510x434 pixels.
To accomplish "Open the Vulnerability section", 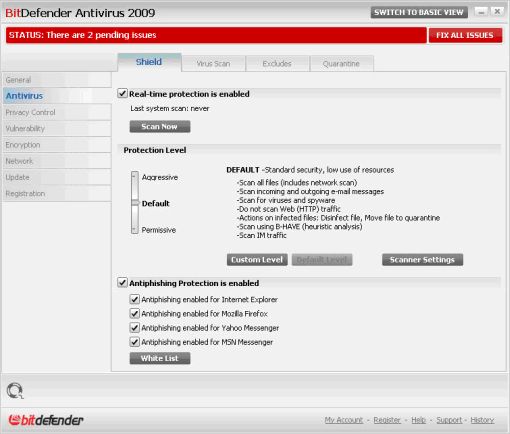I will point(57,128).
